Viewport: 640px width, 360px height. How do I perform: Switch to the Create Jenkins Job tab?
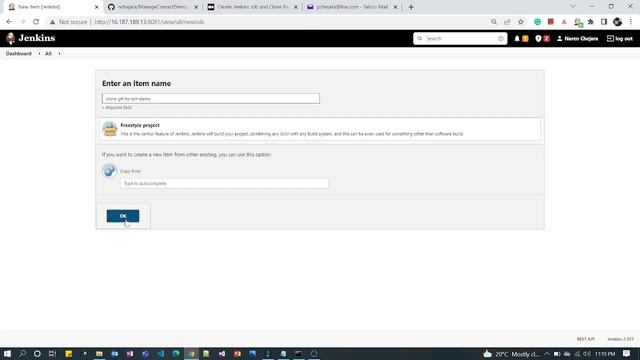tap(252, 7)
